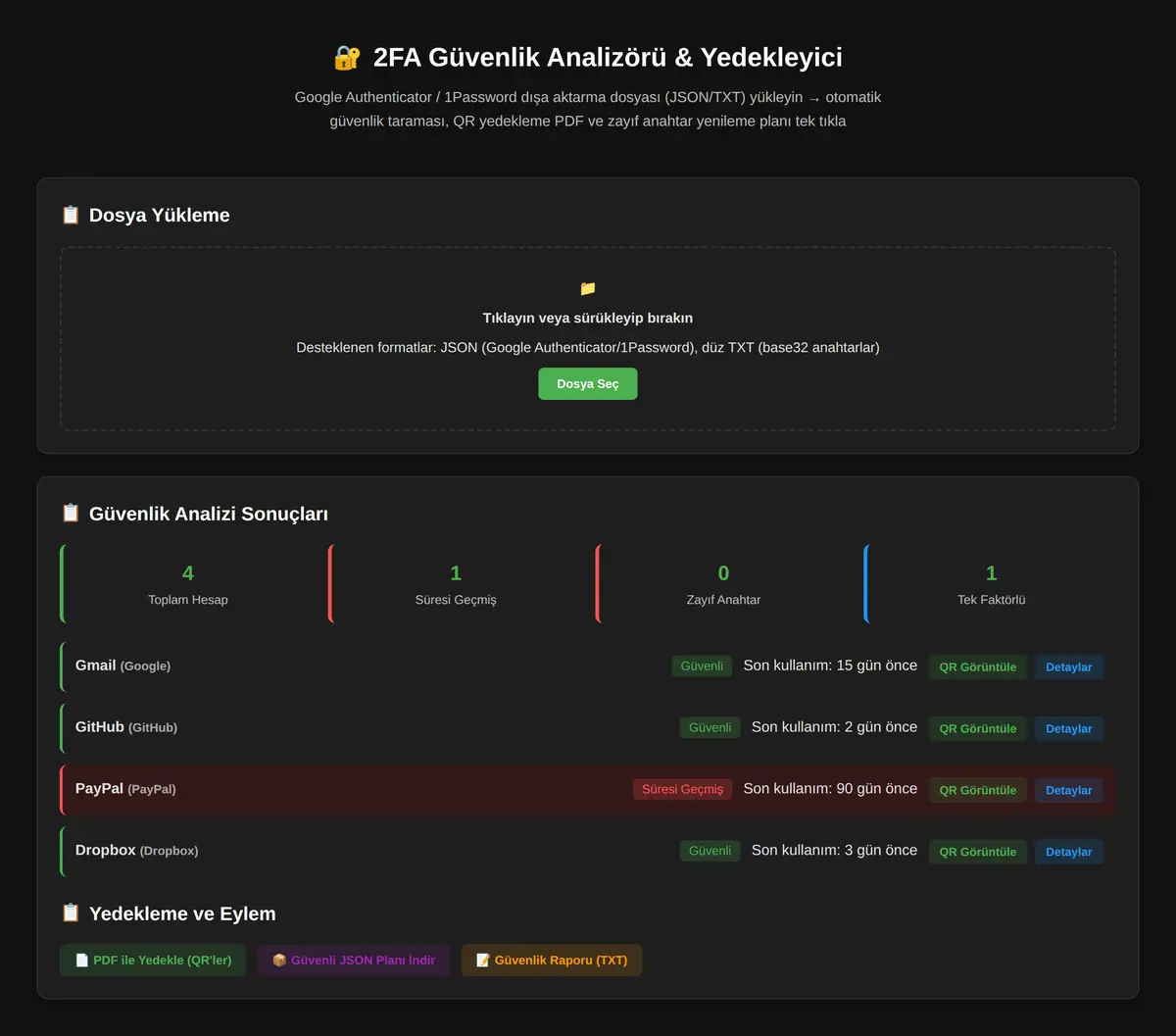This screenshot has width=1176, height=1036.
Task: Select the Gmail (Google) account name
Action: [x=122, y=666]
